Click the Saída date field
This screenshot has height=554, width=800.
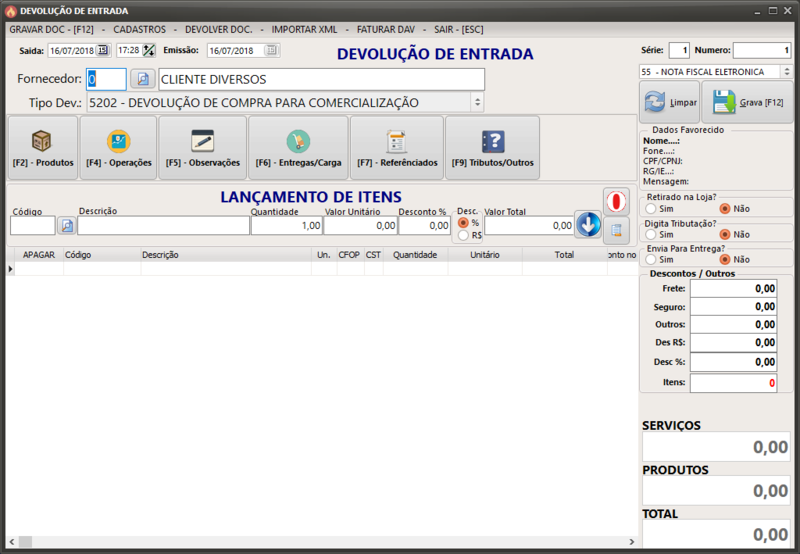(72, 51)
